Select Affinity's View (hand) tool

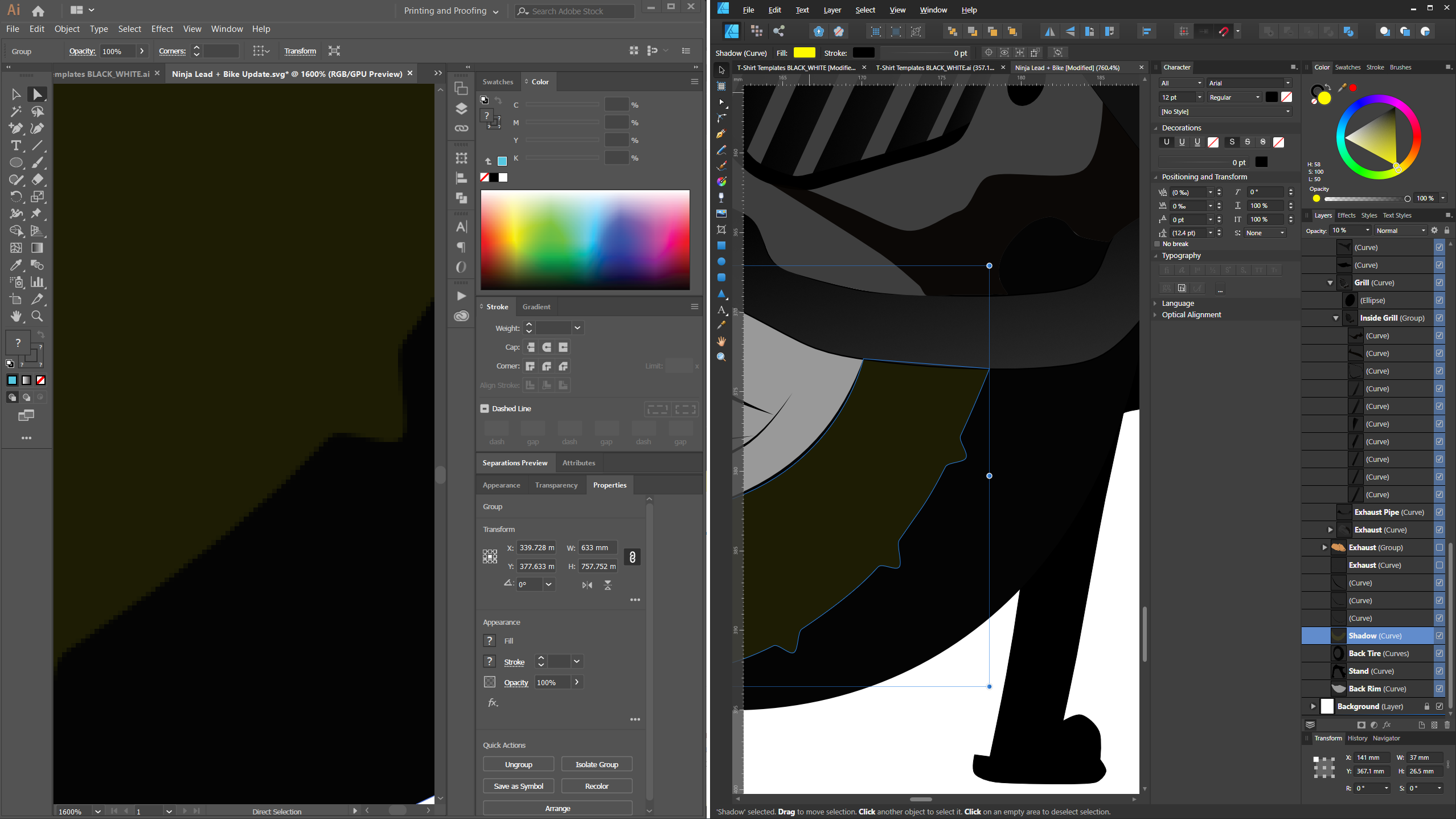click(x=721, y=341)
